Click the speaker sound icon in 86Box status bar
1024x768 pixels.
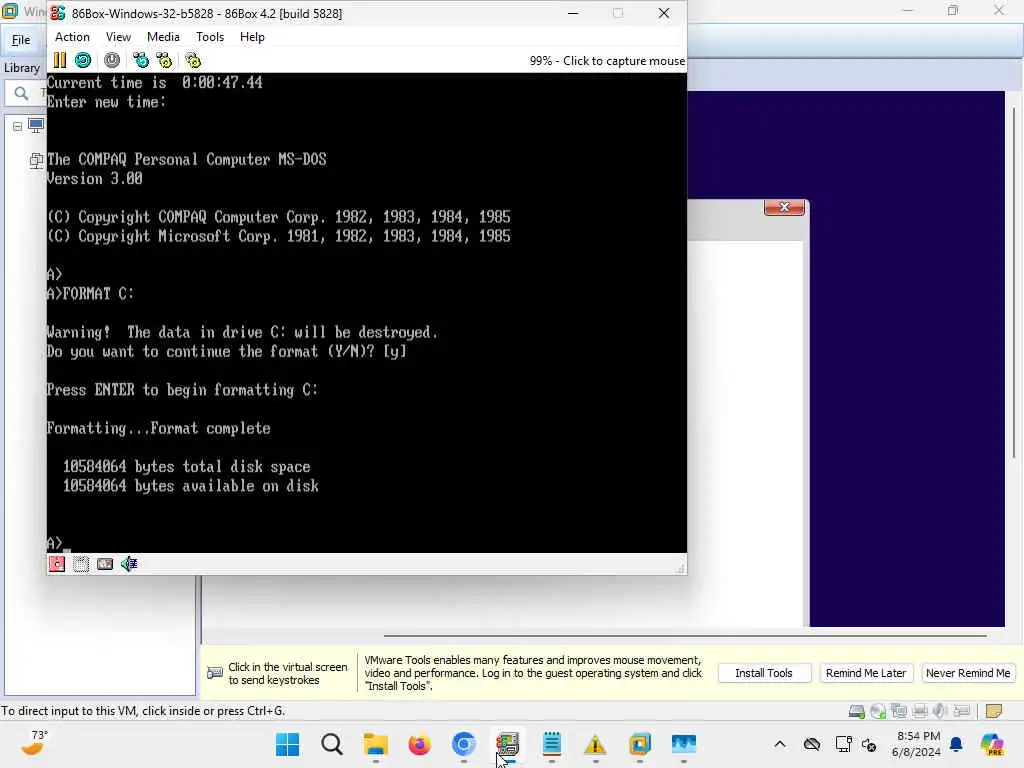click(x=129, y=564)
